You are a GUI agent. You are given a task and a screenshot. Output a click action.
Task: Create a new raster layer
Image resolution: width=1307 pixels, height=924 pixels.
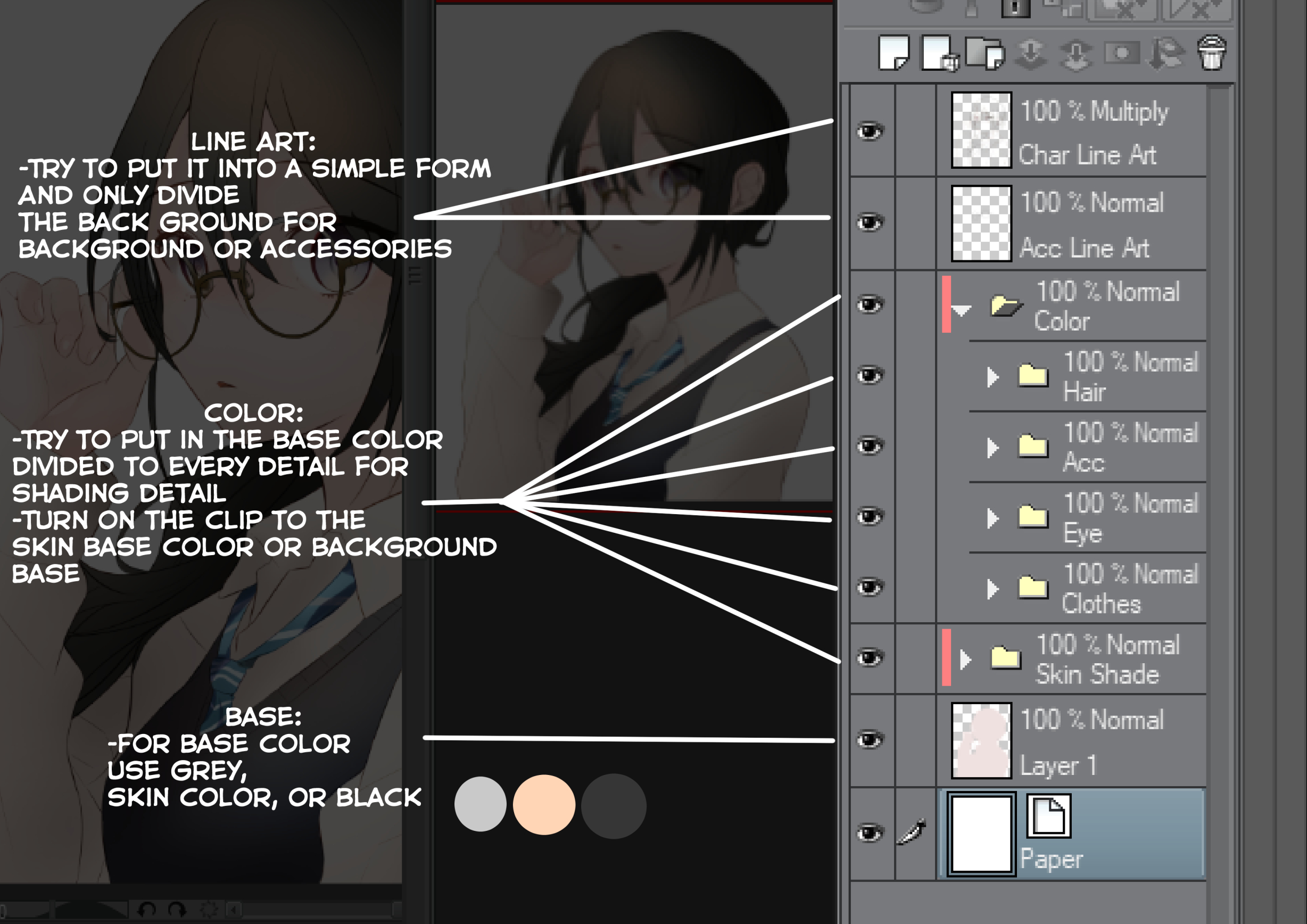tap(894, 54)
